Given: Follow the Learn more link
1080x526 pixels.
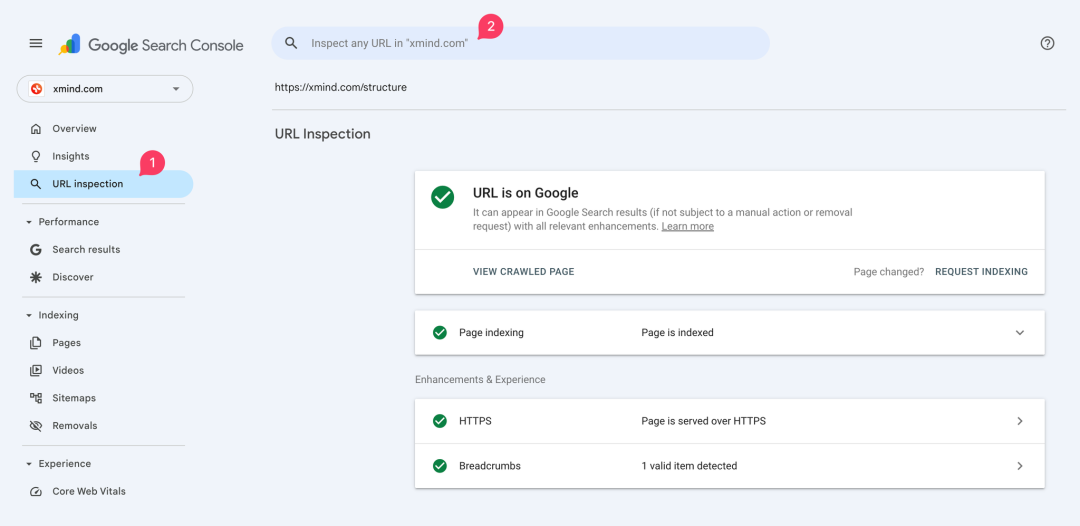Looking at the screenshot, I should point(687,227).
